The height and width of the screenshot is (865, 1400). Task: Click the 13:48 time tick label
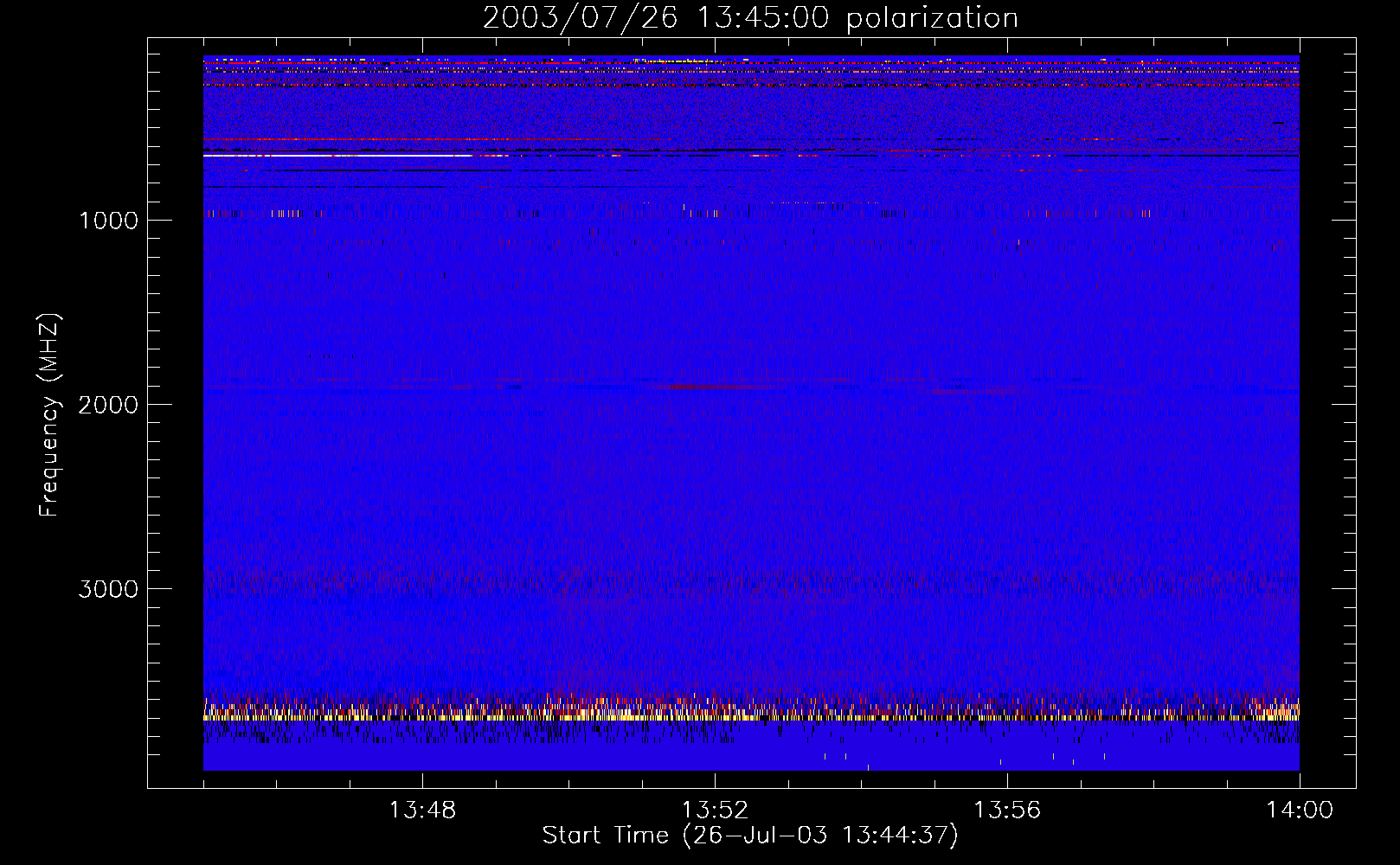tap(422, 811)
